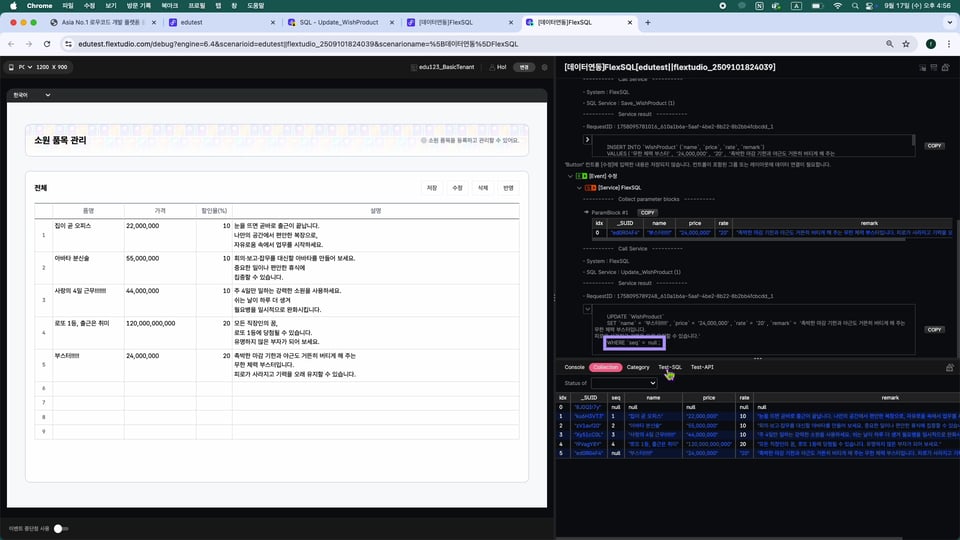960x540 pixels.
Task: Click the green Event badge icon
Action: click(581, 176)
